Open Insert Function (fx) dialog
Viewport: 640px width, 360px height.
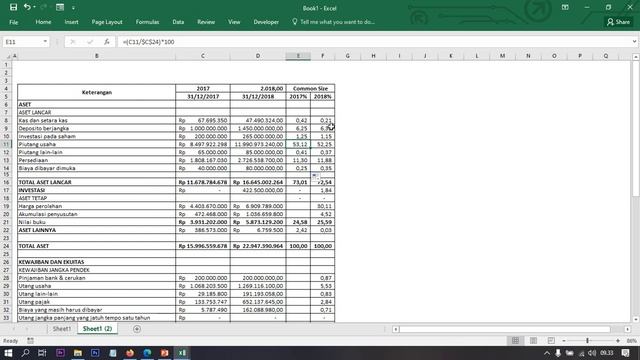click(107, 42)
